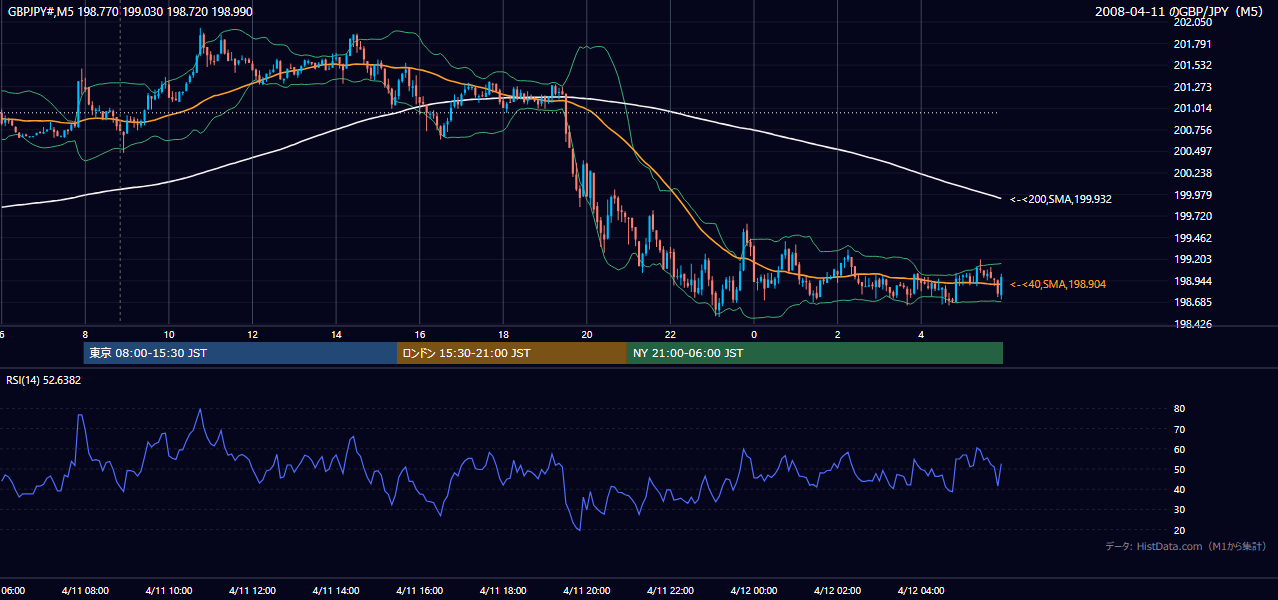The image size is (1278, 600).
Task: Click RSI scale value 80
Action: tap(1179, 409)
